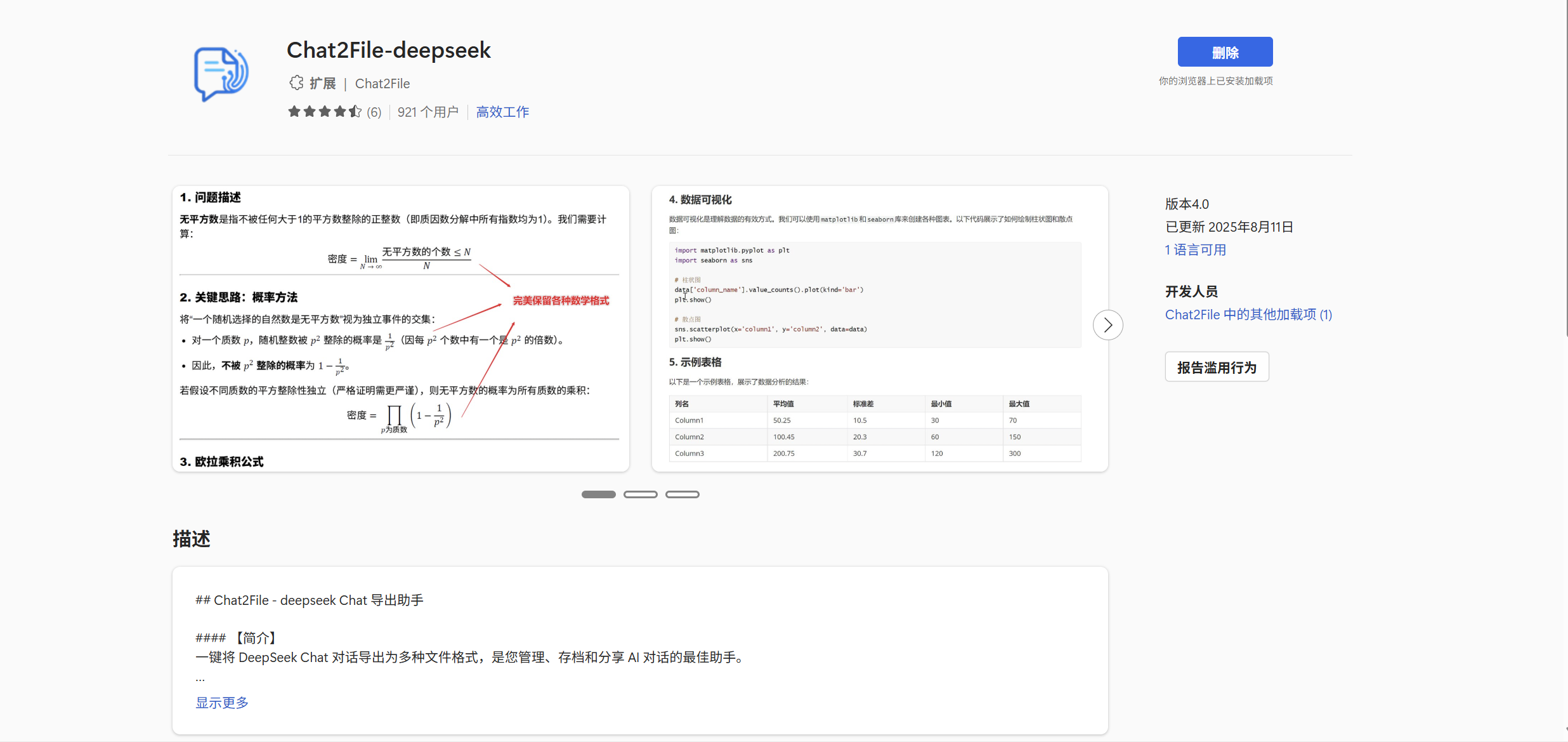
Task: Click the puzzle-piece extension type icon
Action: [x=296, y=83]
